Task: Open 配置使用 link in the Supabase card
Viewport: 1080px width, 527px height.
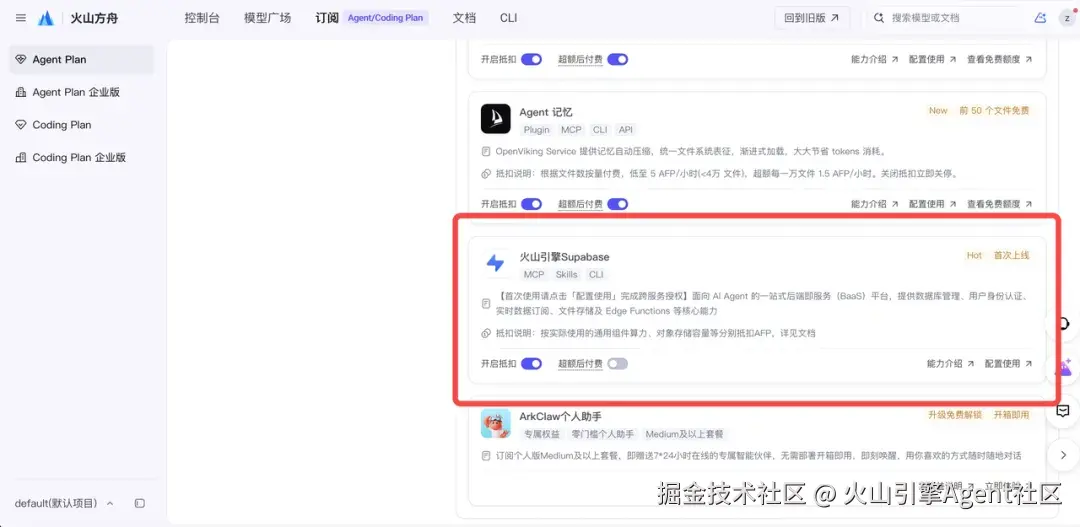Action: click(x=1008, y=364)
